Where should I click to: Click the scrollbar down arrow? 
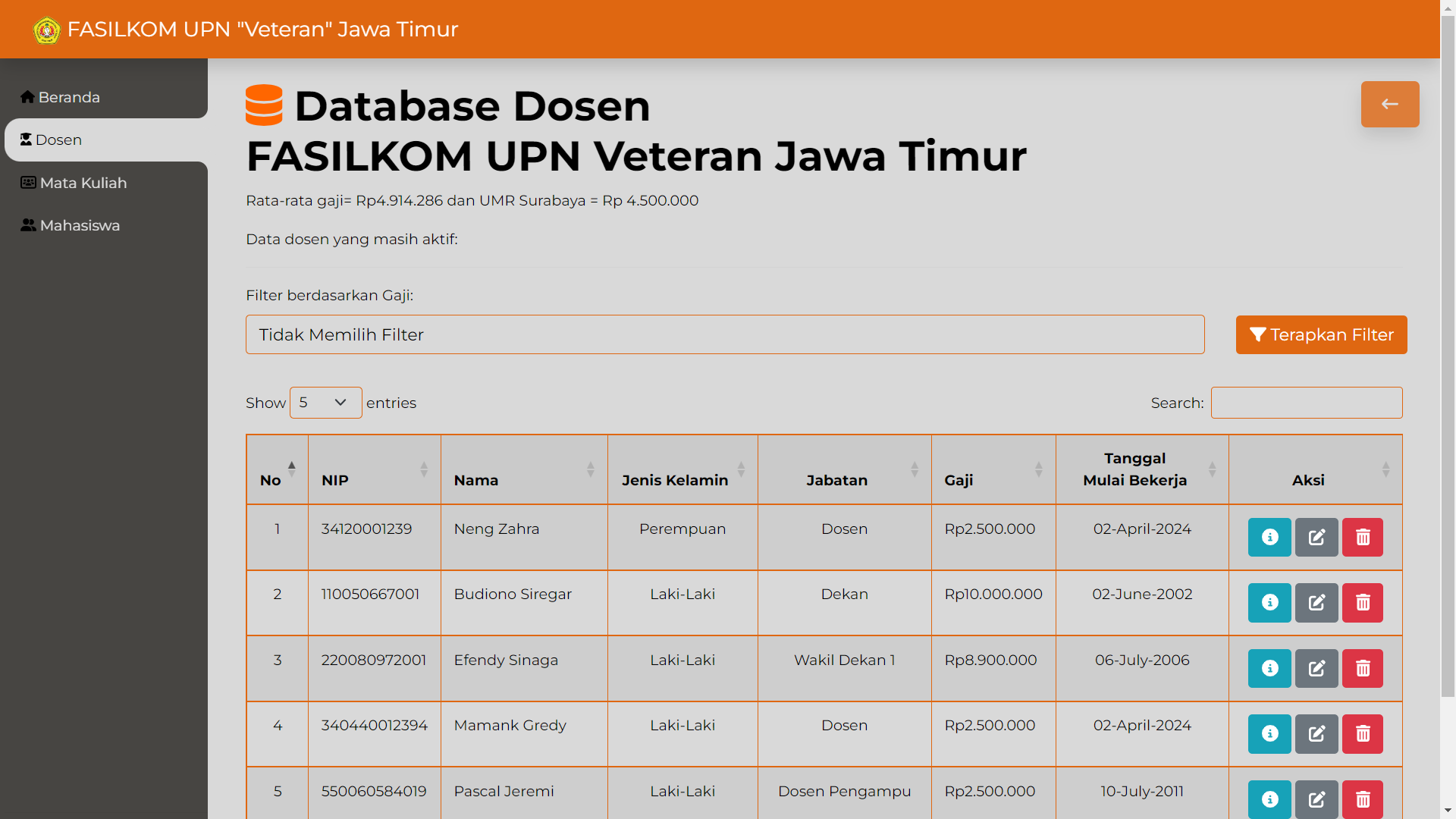pos(1448,811)
